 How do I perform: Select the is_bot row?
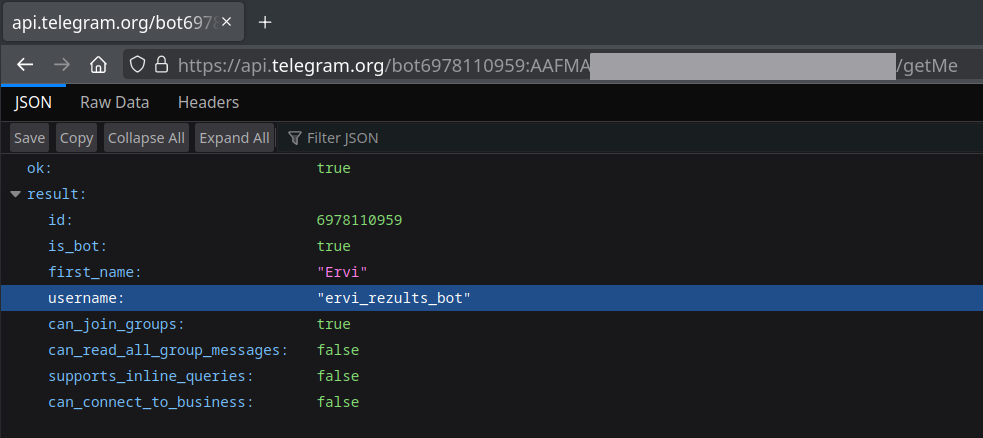pos(492,246)
